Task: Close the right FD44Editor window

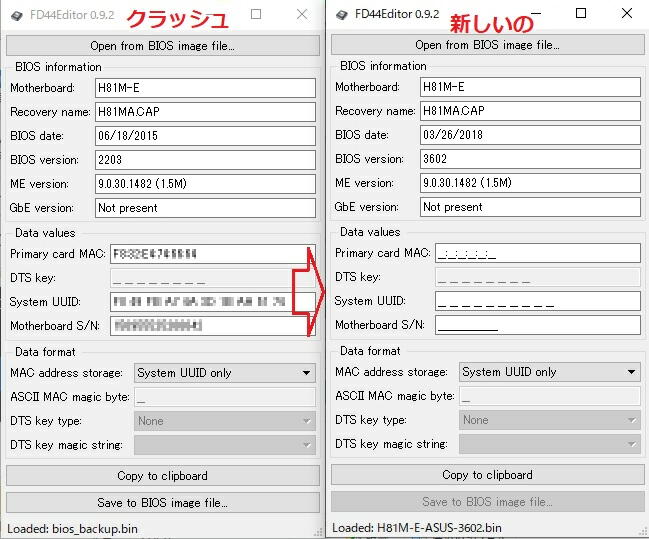Action: (x=627, y=13)
